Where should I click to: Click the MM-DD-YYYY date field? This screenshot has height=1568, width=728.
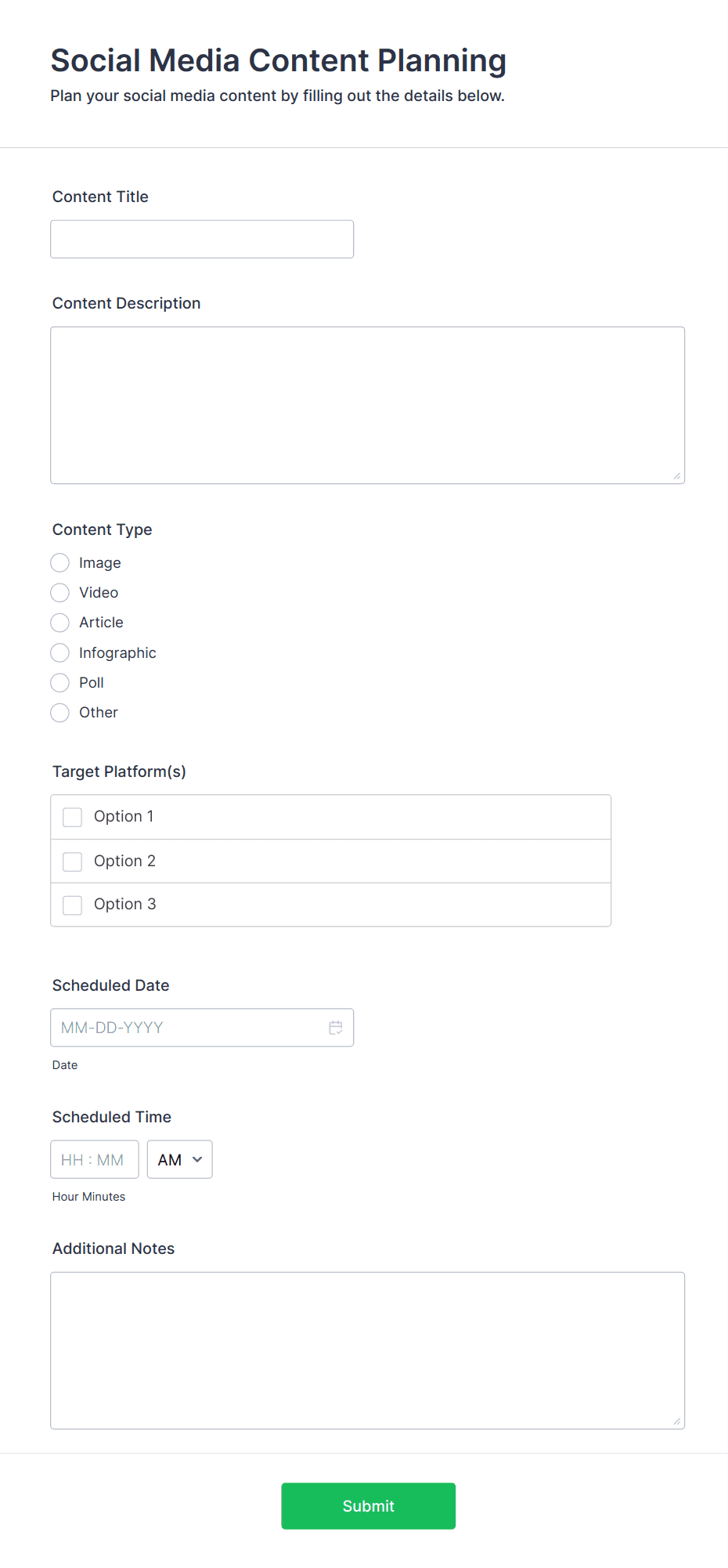pos(180,1027)
